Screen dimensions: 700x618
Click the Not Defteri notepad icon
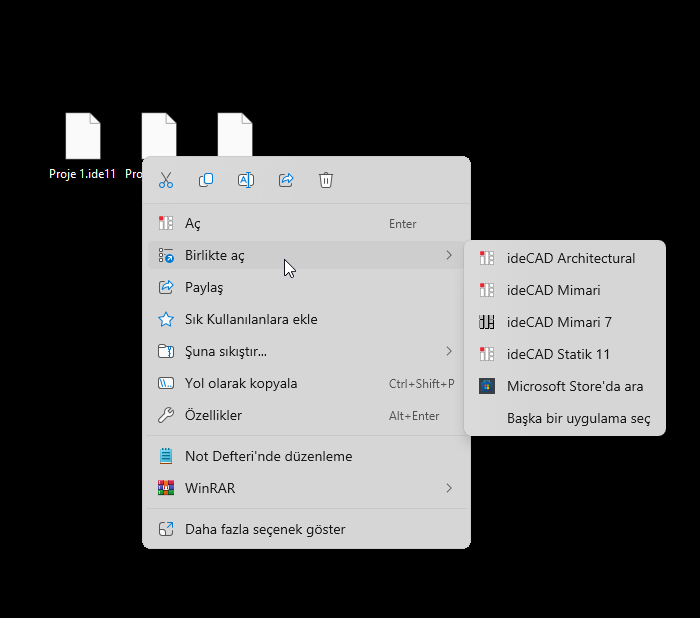pyautogui.click(x=166, y=456)
